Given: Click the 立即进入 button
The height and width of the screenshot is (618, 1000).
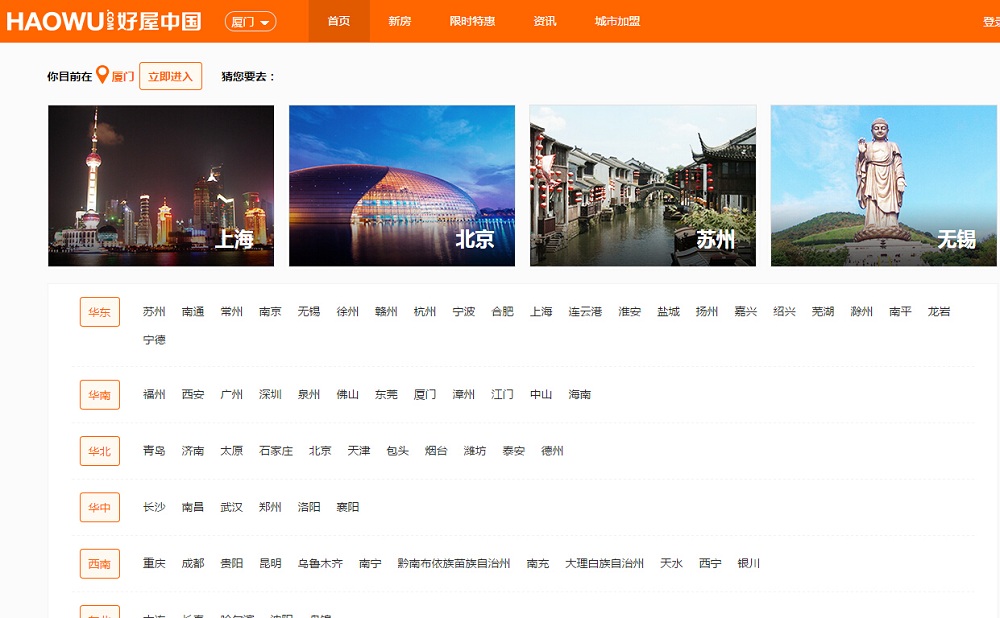Looking at the screenshot, I should tap(170, 76).
